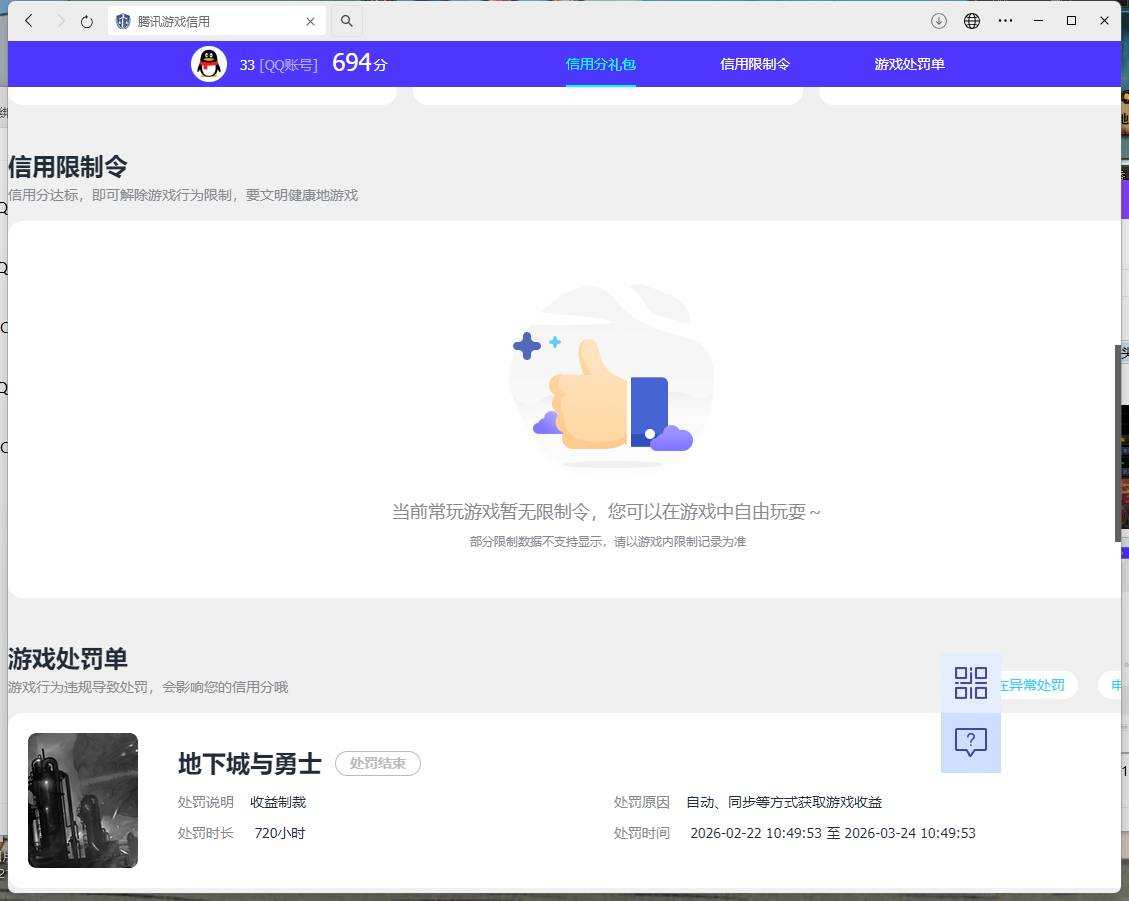Go back with the browser back arrow
The width and height of the screenshot is (1129, 901).
(29, 21)
